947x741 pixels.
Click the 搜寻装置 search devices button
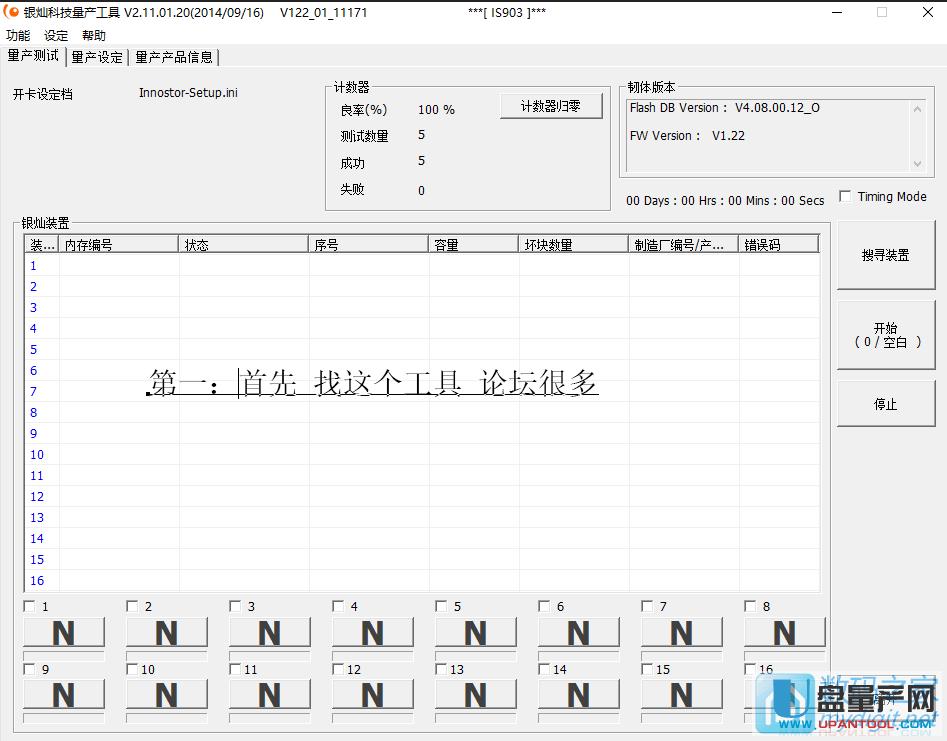pyautogui.click(x=885, y=255)
